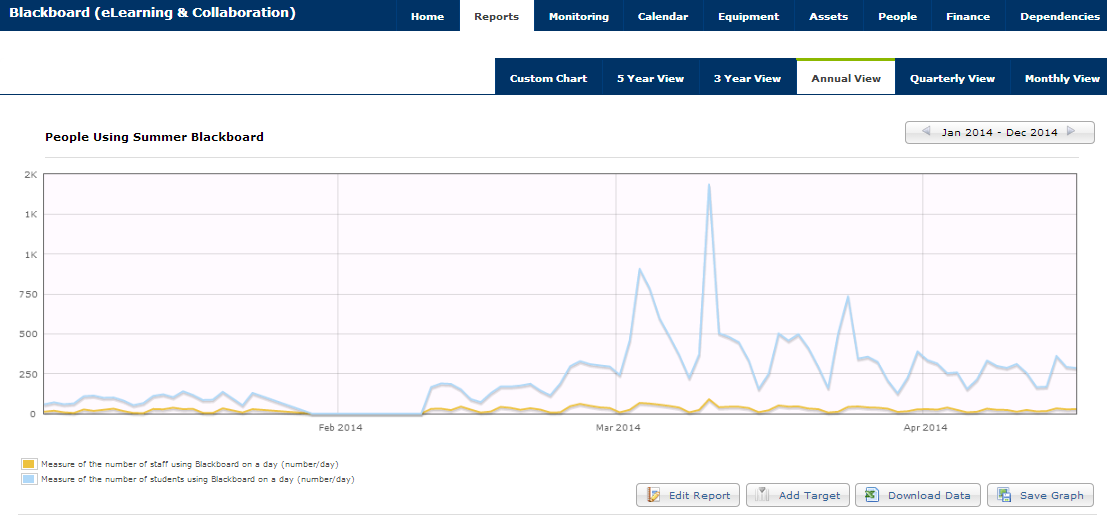Click the Blackboard (eLearning & Collaboration) title
The width and height of the screenshot is (1107, 518).
[152, 13]
